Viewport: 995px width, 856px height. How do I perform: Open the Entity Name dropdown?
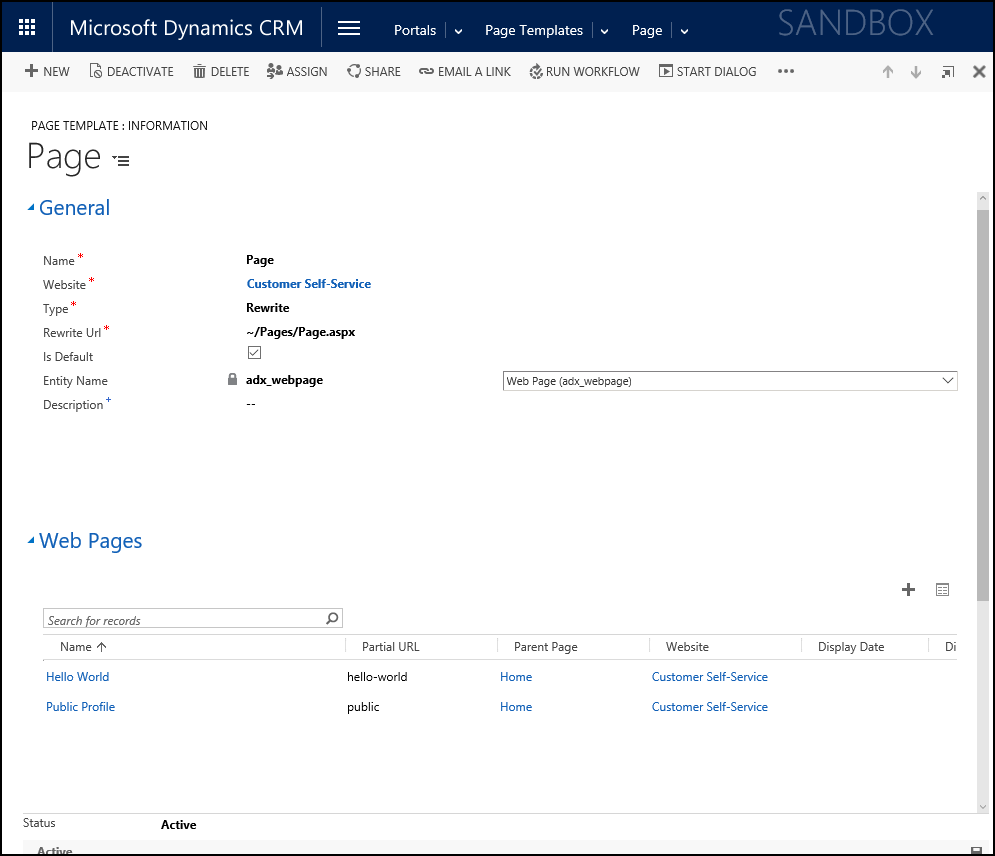(947, 381)
